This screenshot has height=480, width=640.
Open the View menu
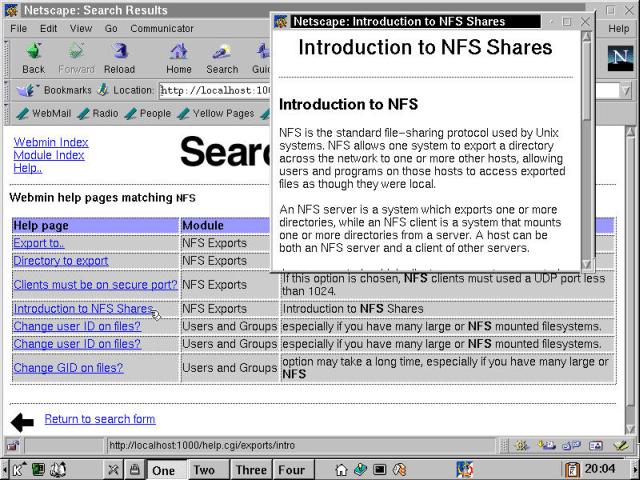(81, 29)
